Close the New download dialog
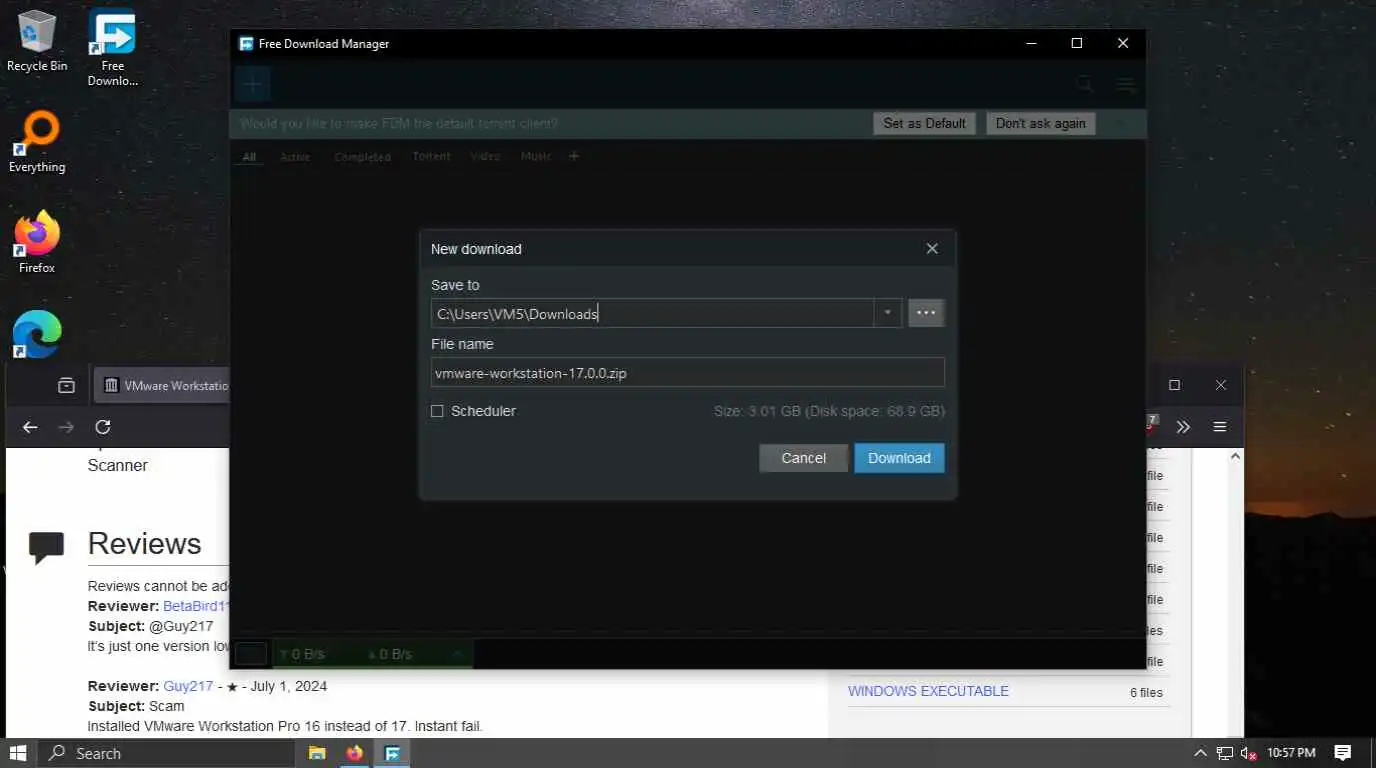Image resolution: width=1376 pixels, height=768 pixels. (932, 249)
